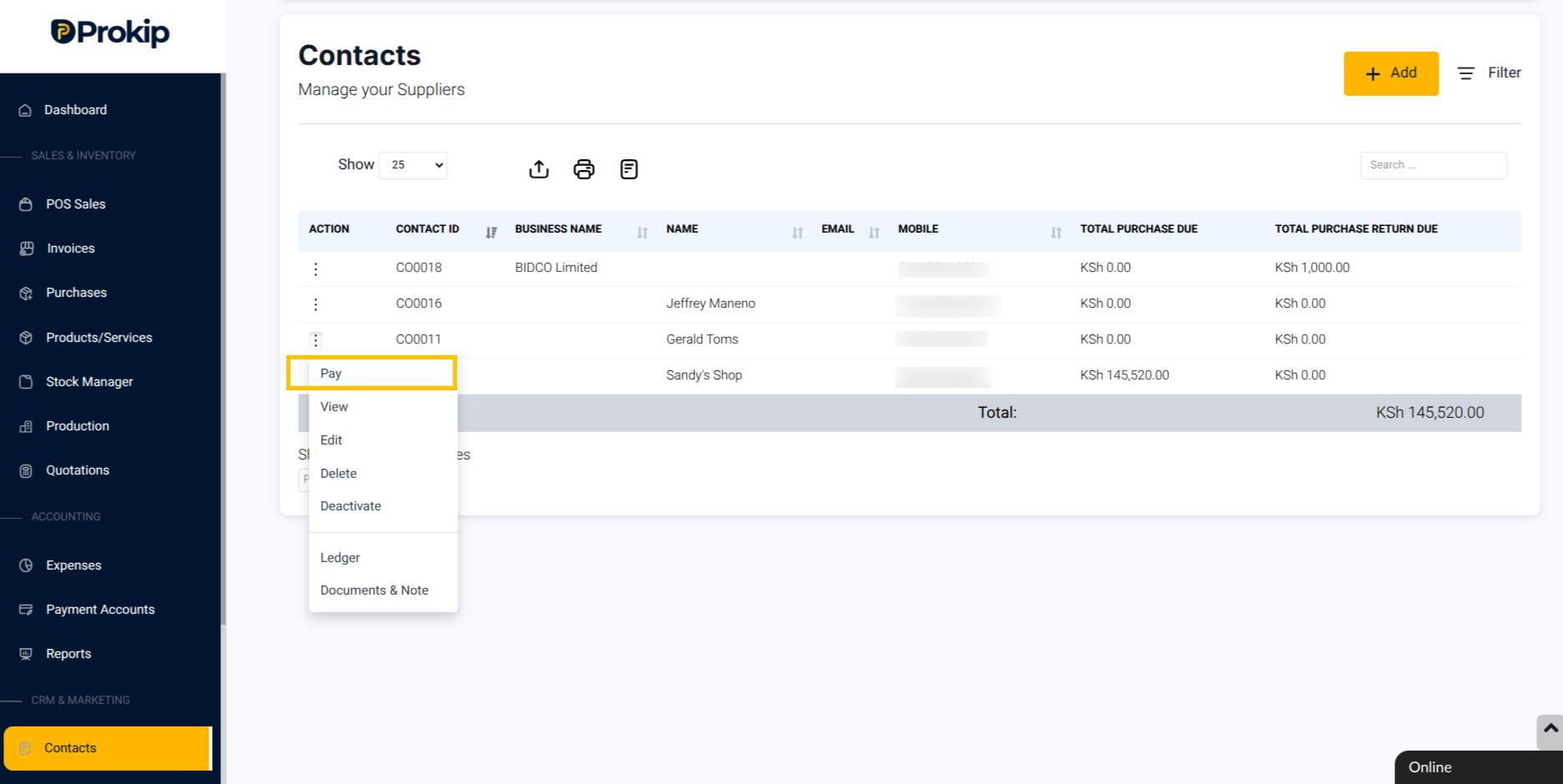Screen dimensions: 1563x784
Task: Select View from the action menu
Action: pos(383,407)
